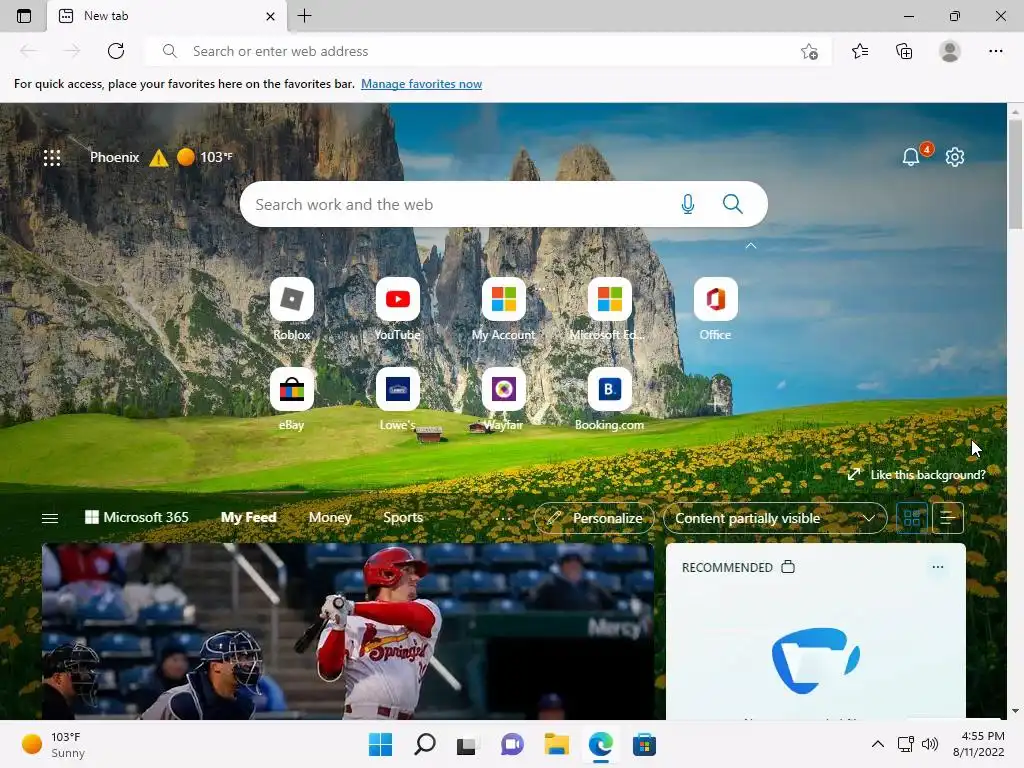Show more feed categories ellipsis
Viewport: 1024px width, 768px height.
coord(503,518)
